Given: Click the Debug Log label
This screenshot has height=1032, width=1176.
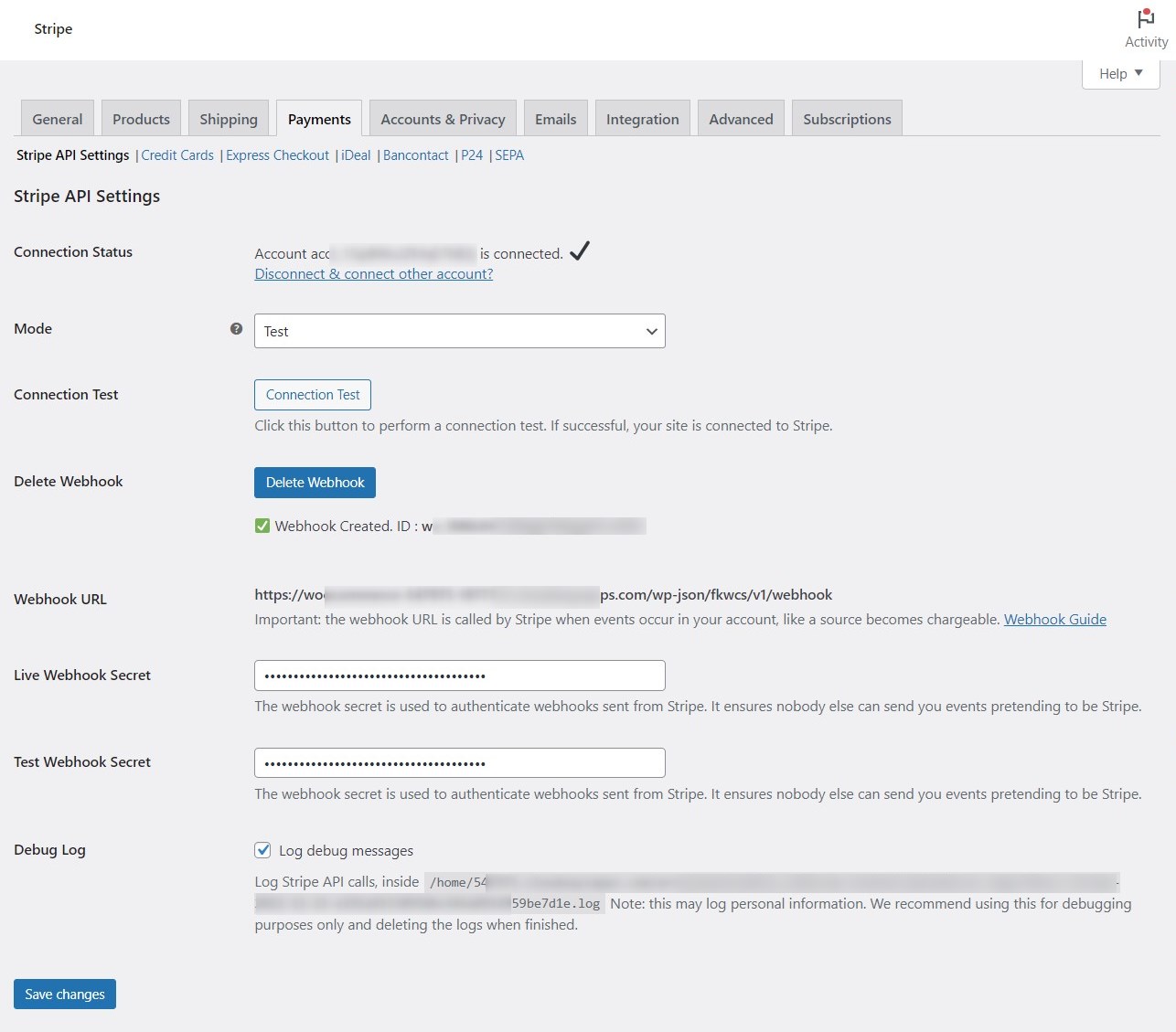Looking at the screenshot, I should [x=49, y=850].
